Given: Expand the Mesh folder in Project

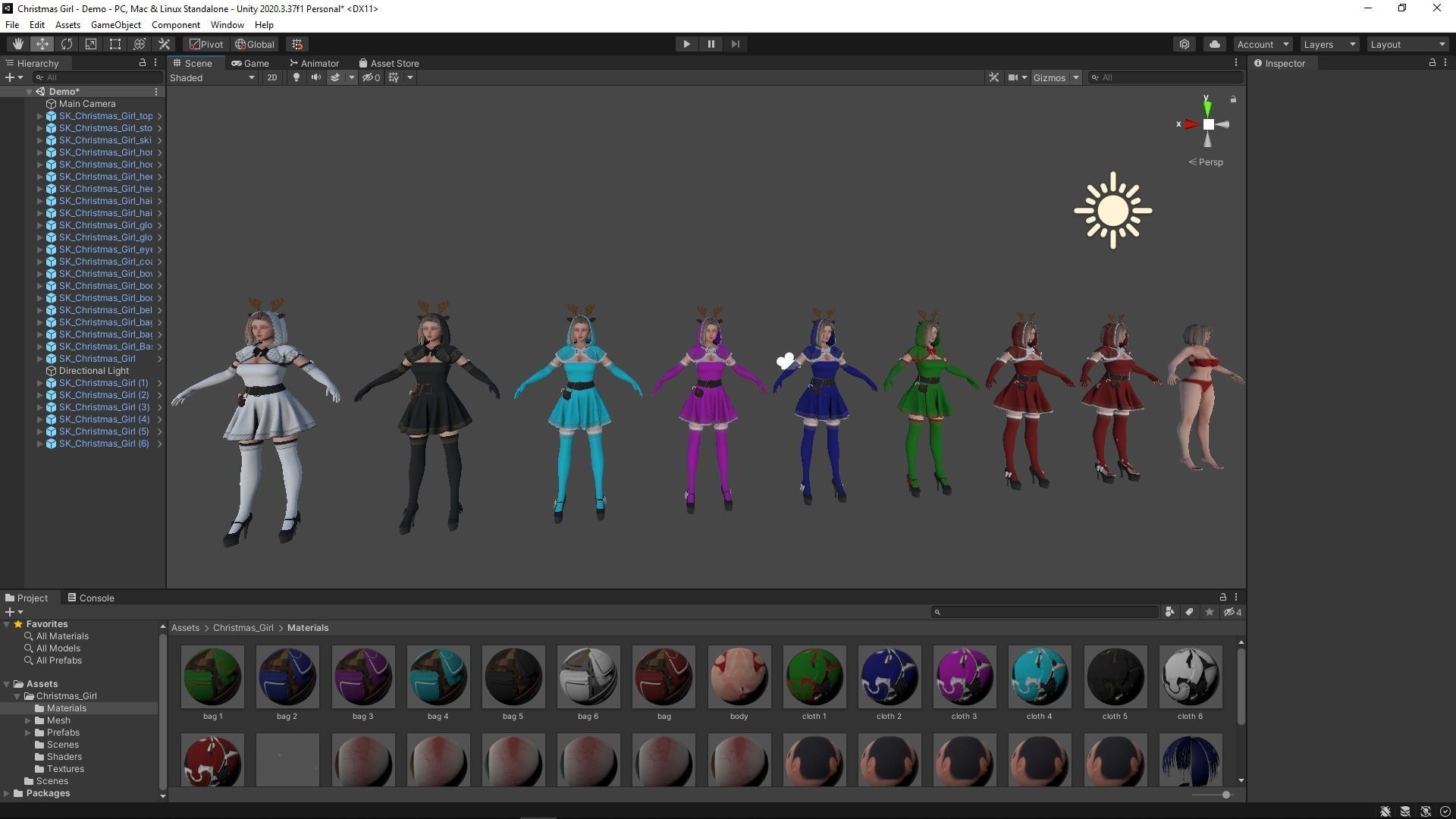Looking at the screenshot, I should pyautogui.click(x=28, y=720).
